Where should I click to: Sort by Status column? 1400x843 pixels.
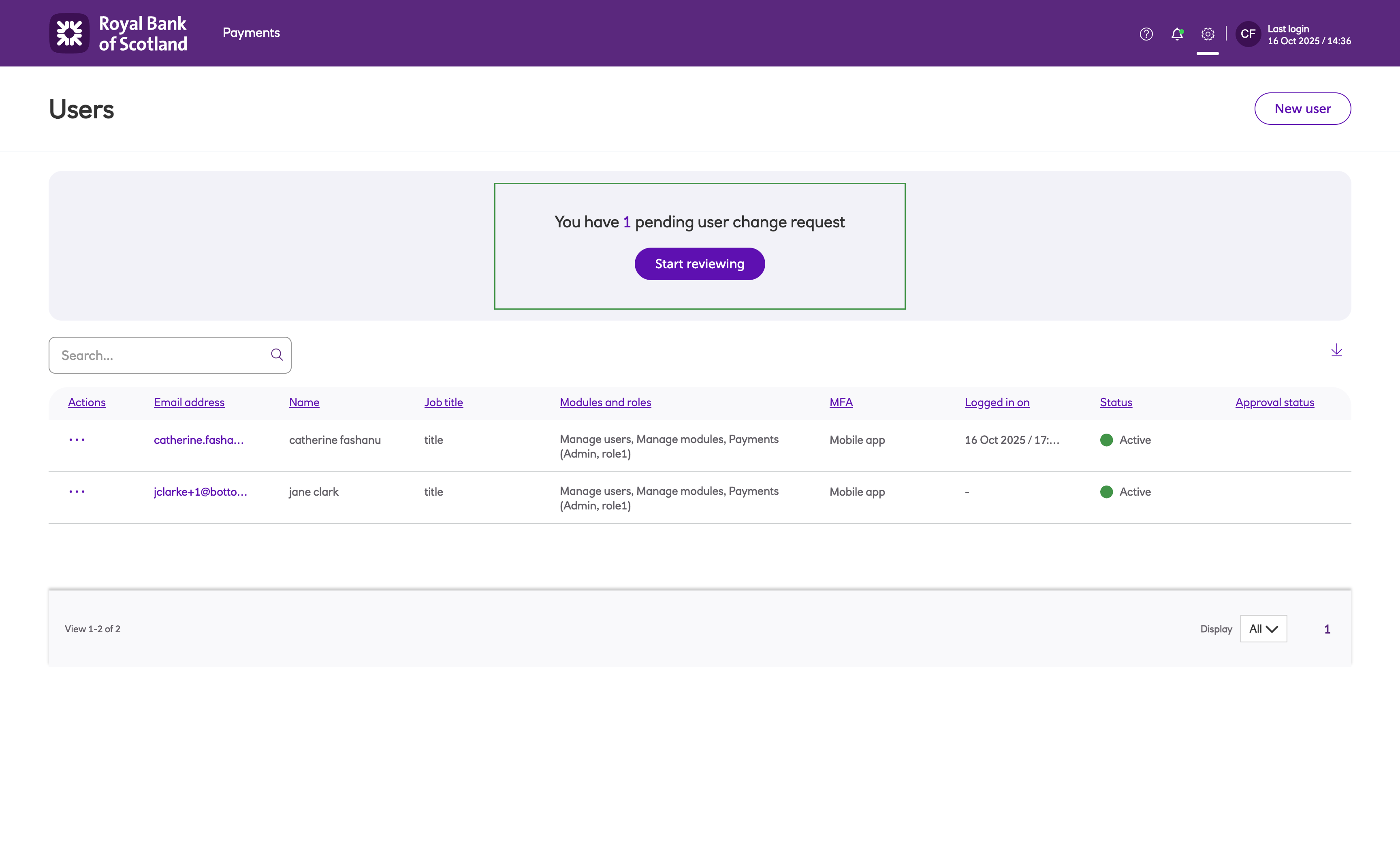[1116, 402]
